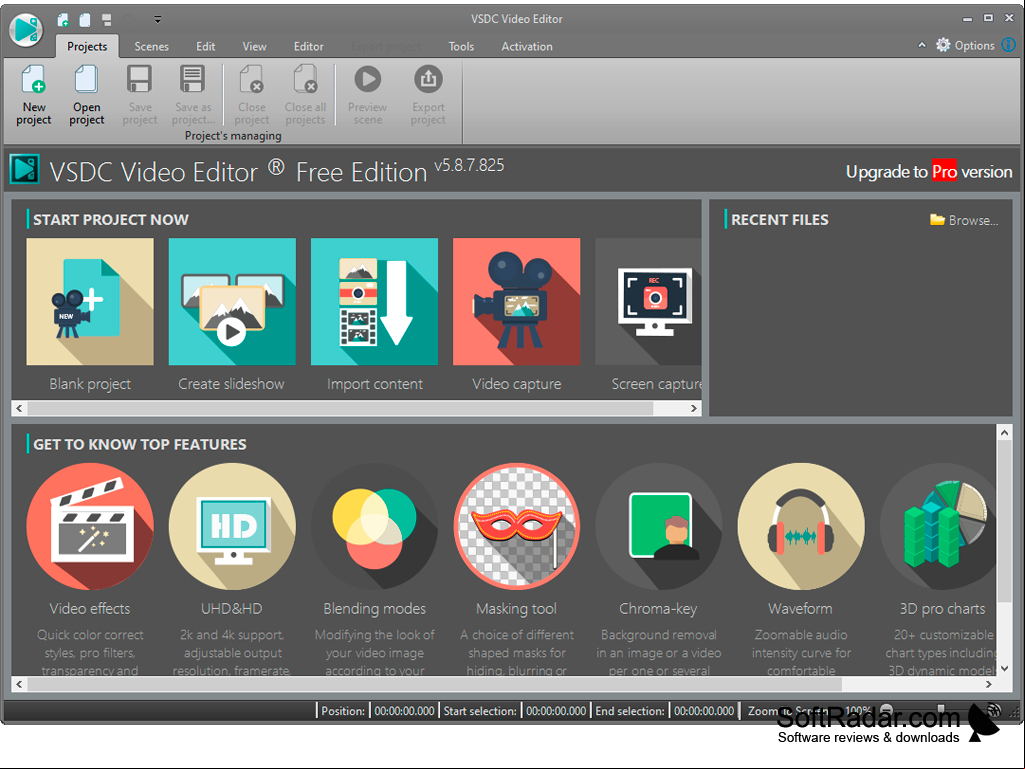Click left arrow of features horizontal scrollbar

(20, 684)
